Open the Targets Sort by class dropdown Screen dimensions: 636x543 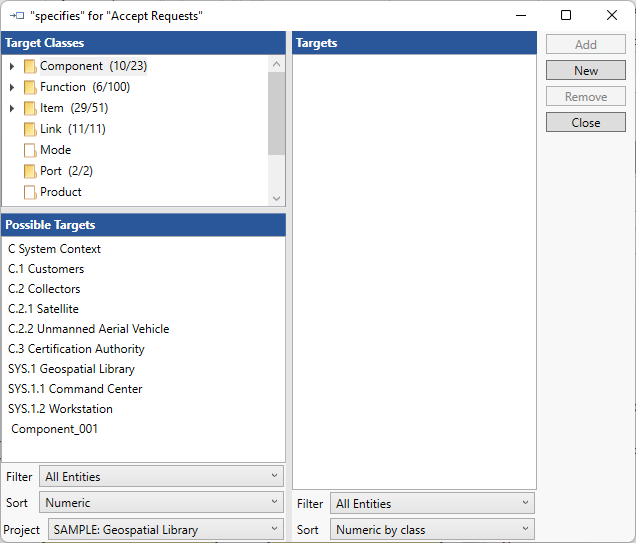pos(432,529)
